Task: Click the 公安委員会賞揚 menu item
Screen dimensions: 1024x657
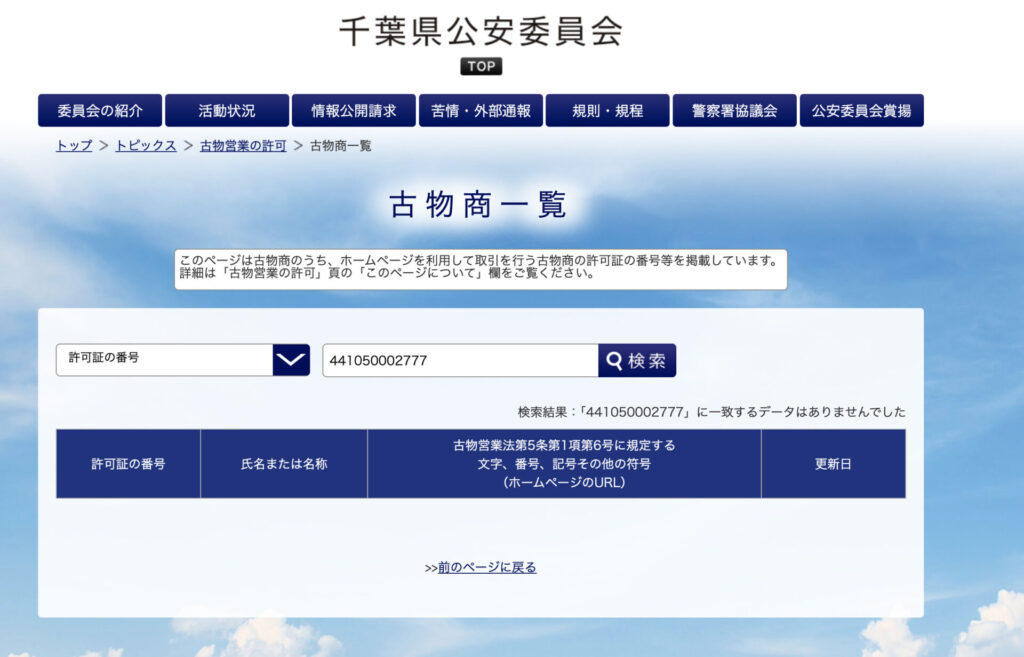Action: (x=862, y=111)
